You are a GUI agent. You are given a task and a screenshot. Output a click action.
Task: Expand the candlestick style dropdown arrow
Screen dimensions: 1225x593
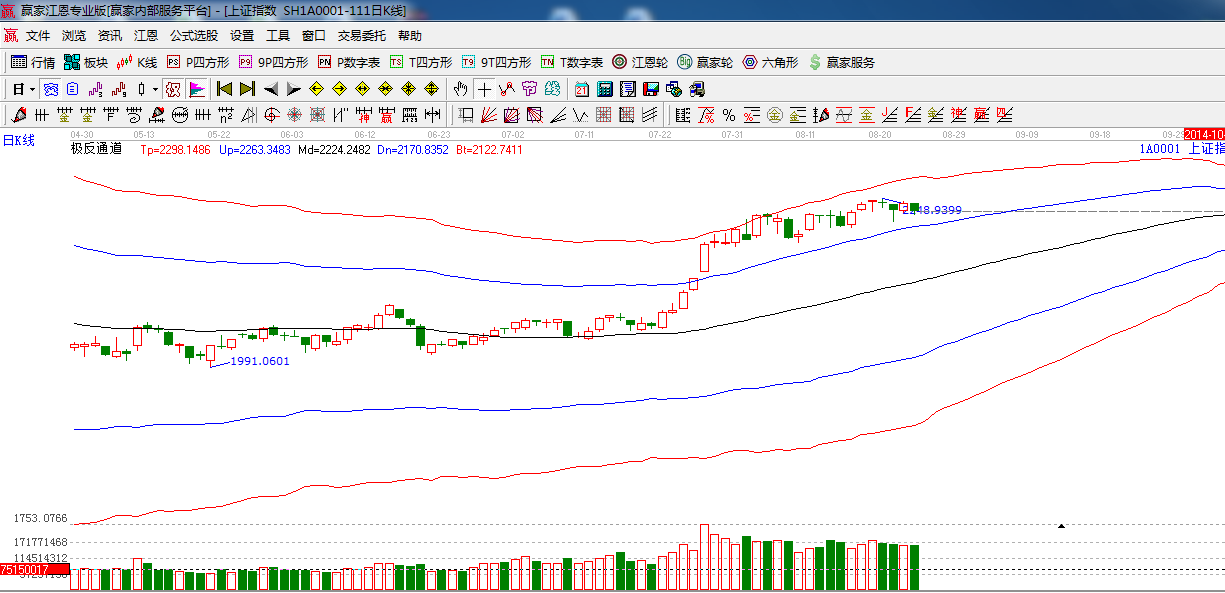[155, 89]
